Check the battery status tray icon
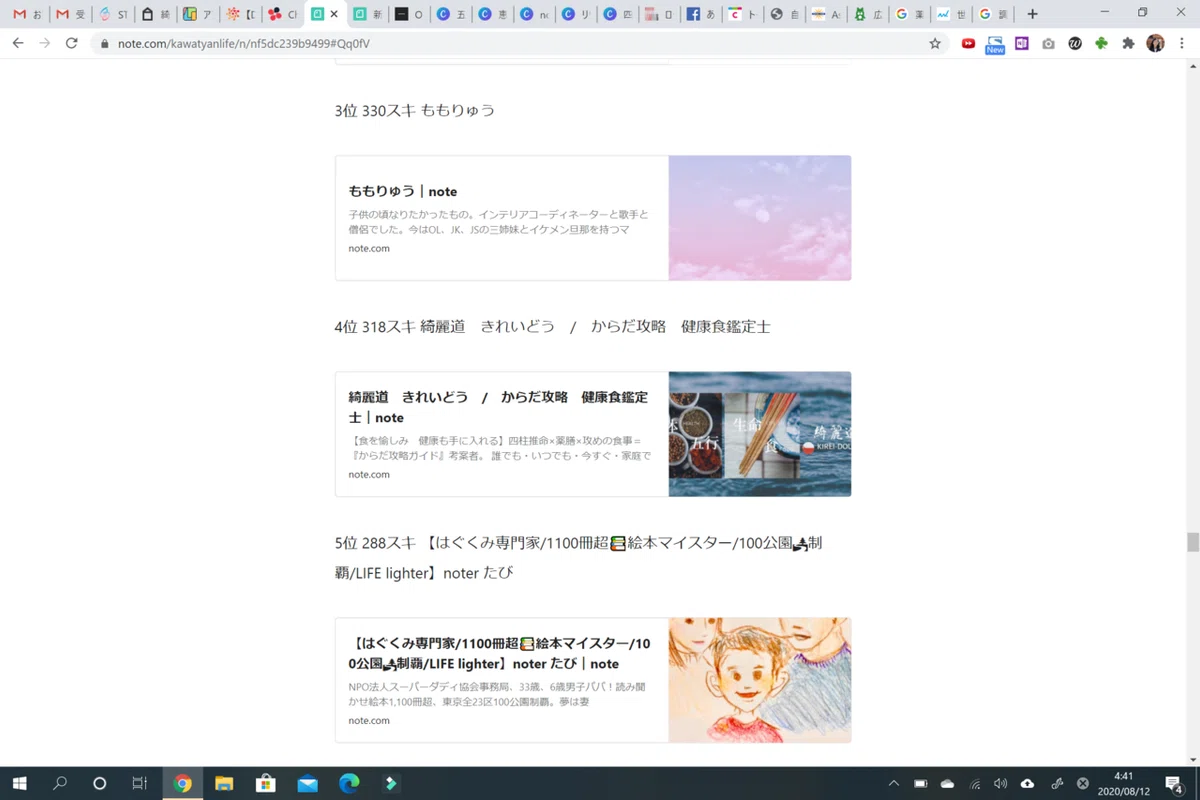This screenshot has width=1200, height=800. click(x=921, y=783)
